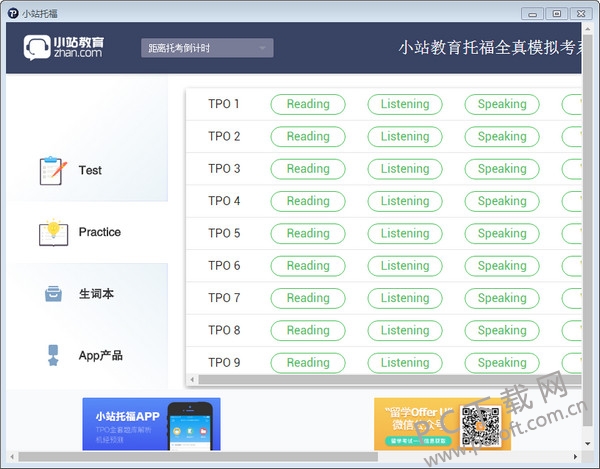The height and width of the screenshot is (469, 600).
Task: Click the Practice lightbulb book icon
Action: pos(54,232)
